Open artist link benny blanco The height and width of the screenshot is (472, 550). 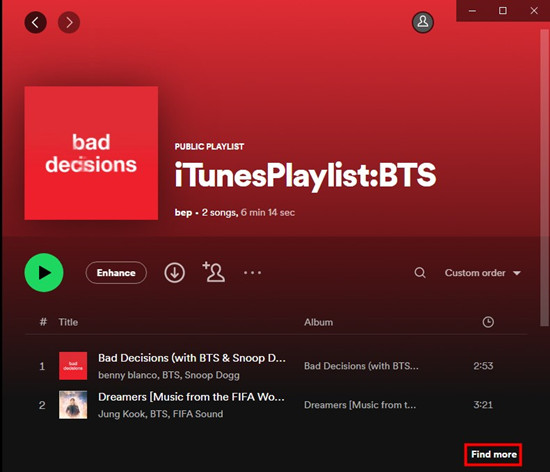click(128, 375)
